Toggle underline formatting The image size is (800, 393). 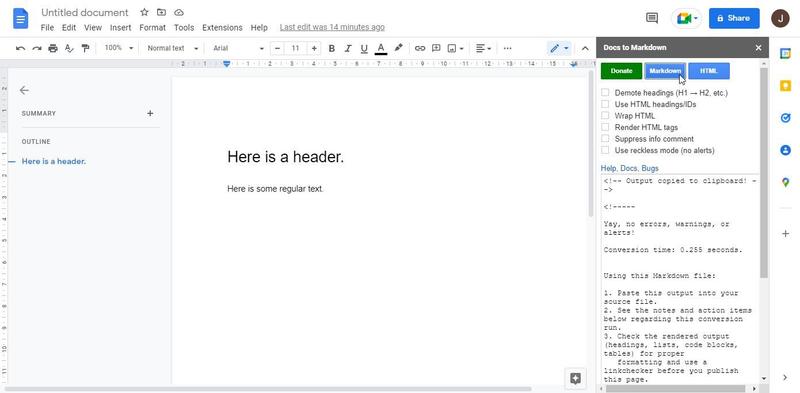(364, 48)
